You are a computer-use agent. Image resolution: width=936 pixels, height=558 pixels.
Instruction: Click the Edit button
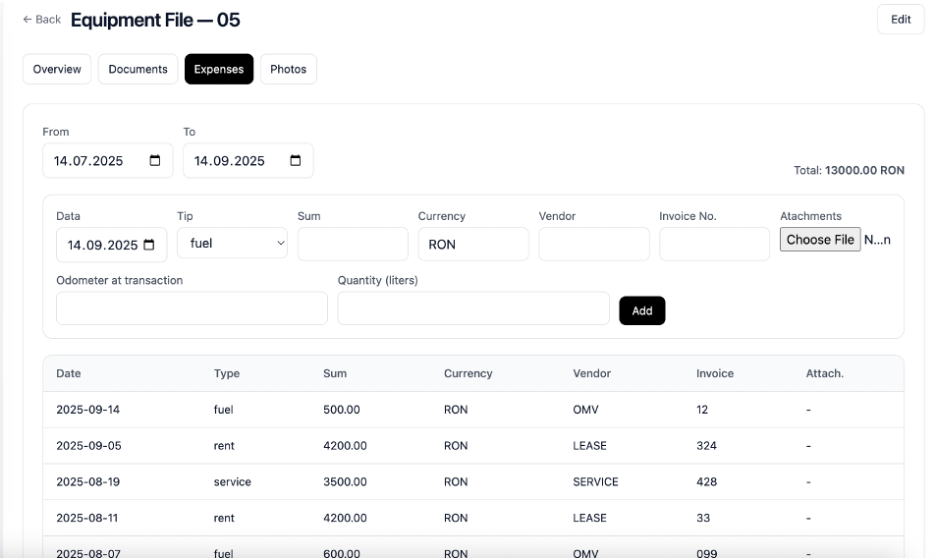pyautogui.click(x=900, y=20)
